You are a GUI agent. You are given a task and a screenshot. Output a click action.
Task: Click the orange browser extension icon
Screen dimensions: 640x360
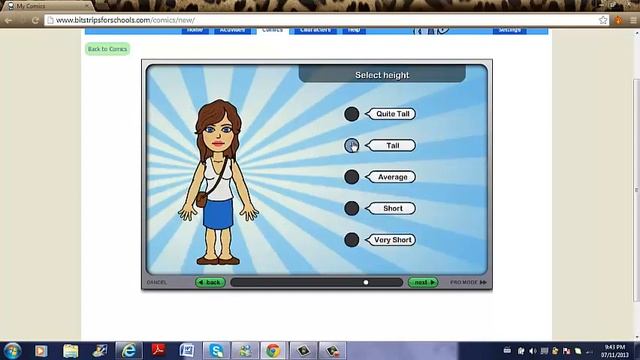[x=619, y=20]
